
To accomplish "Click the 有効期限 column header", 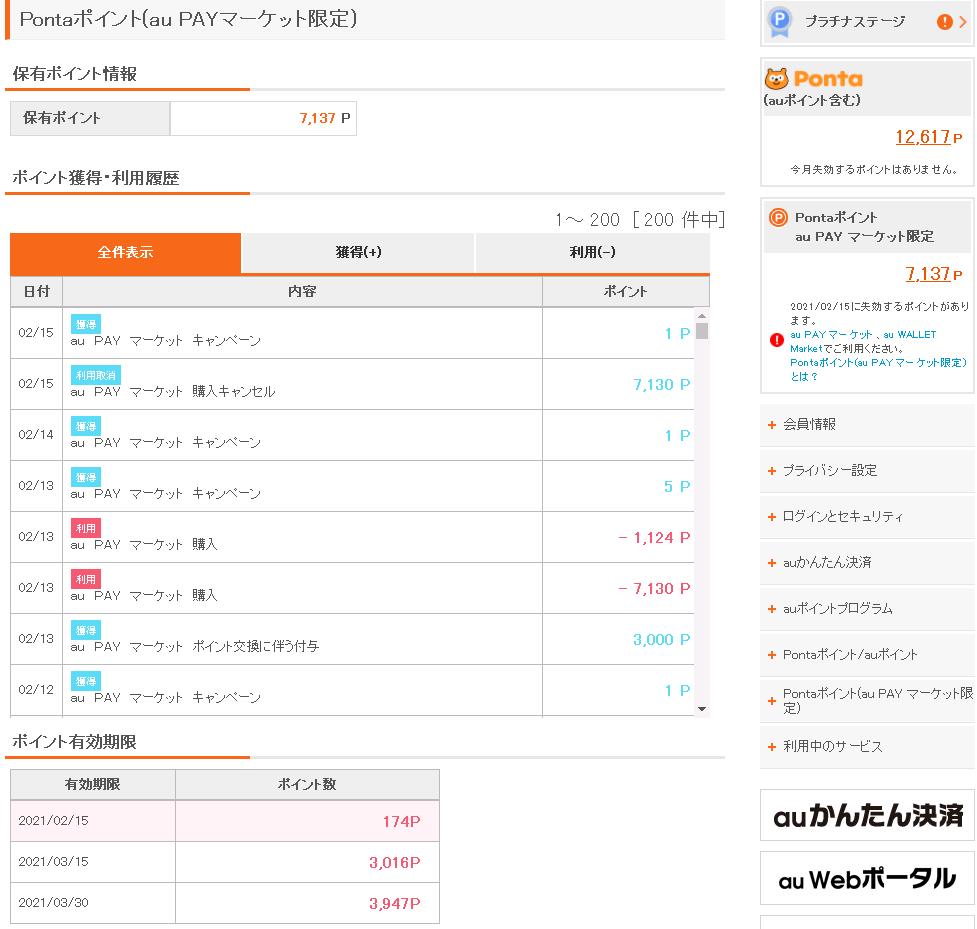I will click(x=93, y=784).
